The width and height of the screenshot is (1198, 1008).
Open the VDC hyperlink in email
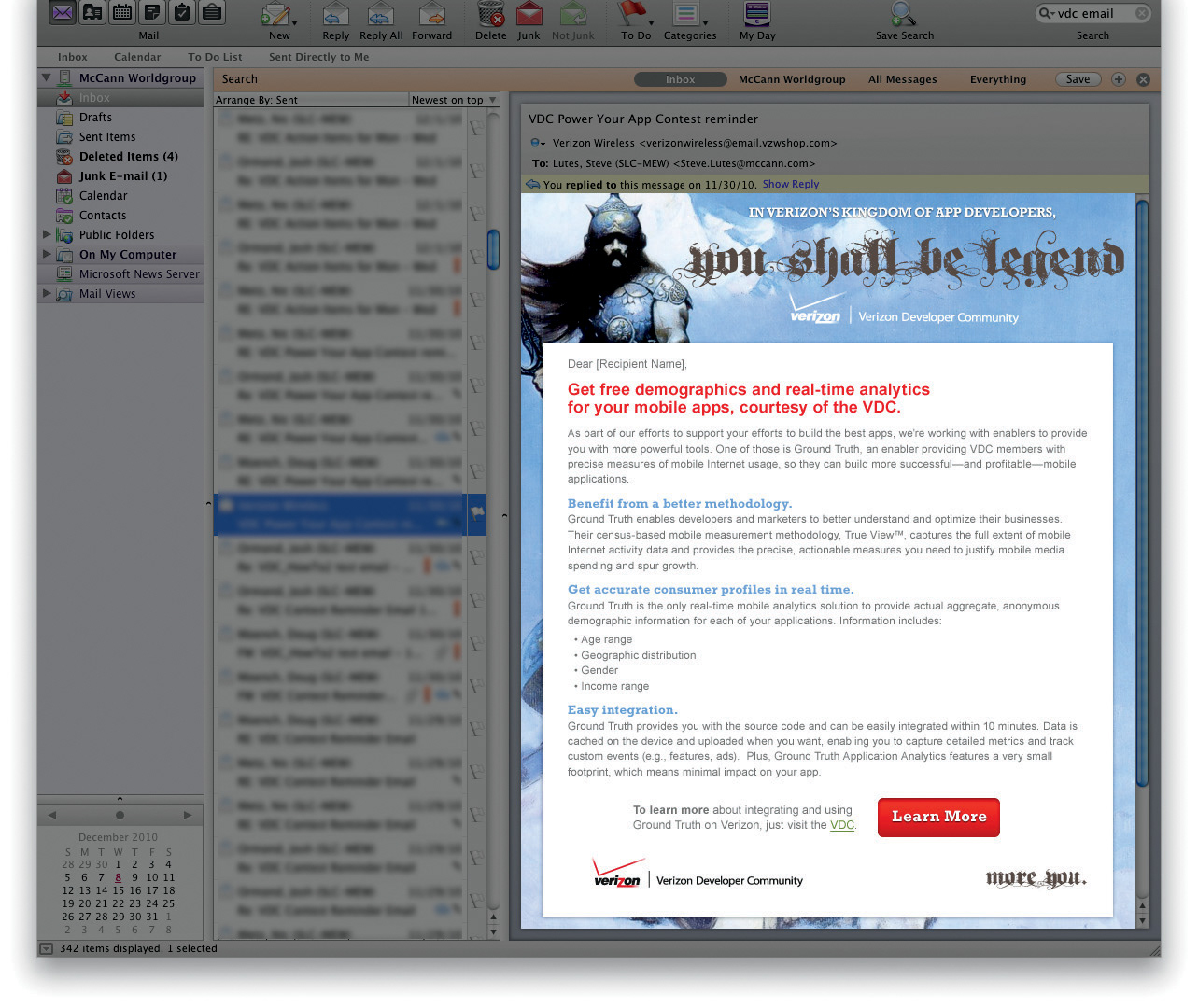[842, 825]
